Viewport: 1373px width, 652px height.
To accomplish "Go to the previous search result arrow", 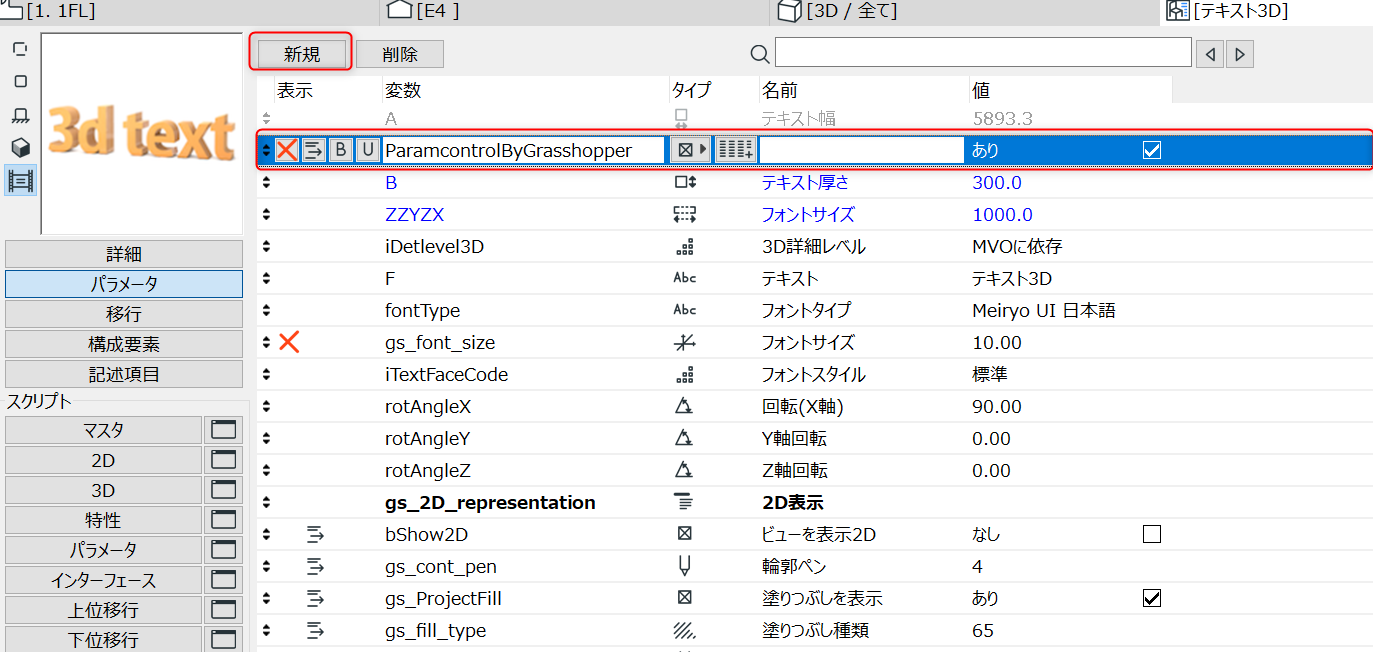I will coord(1210,54).
